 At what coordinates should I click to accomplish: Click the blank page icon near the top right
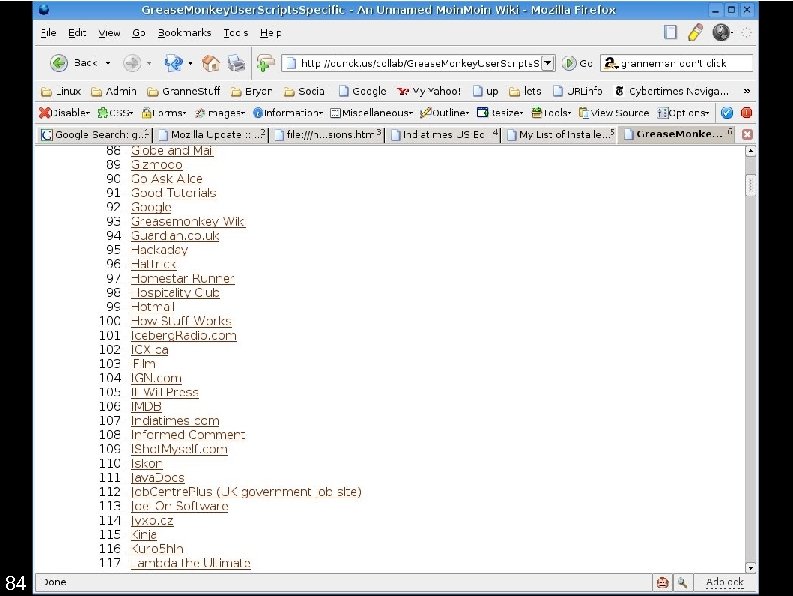coord(670,32)
